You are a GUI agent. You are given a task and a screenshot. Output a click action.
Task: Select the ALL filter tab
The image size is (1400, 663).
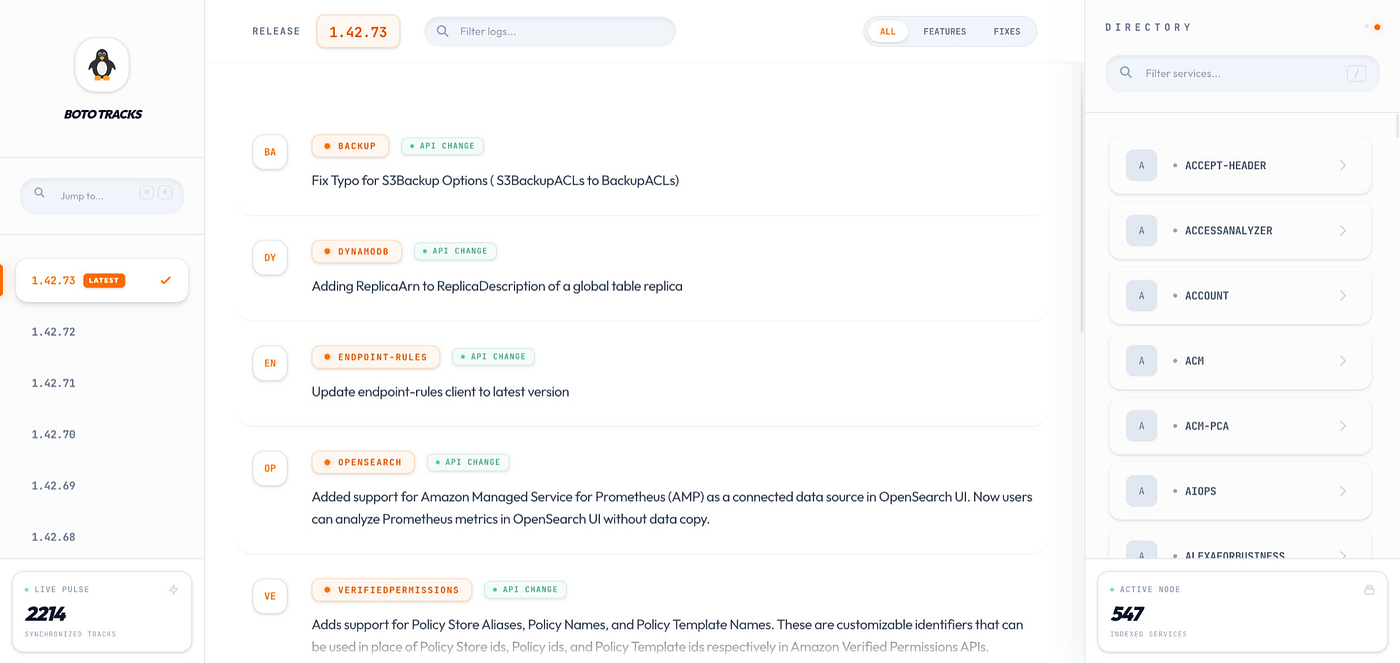coord(888,32)
